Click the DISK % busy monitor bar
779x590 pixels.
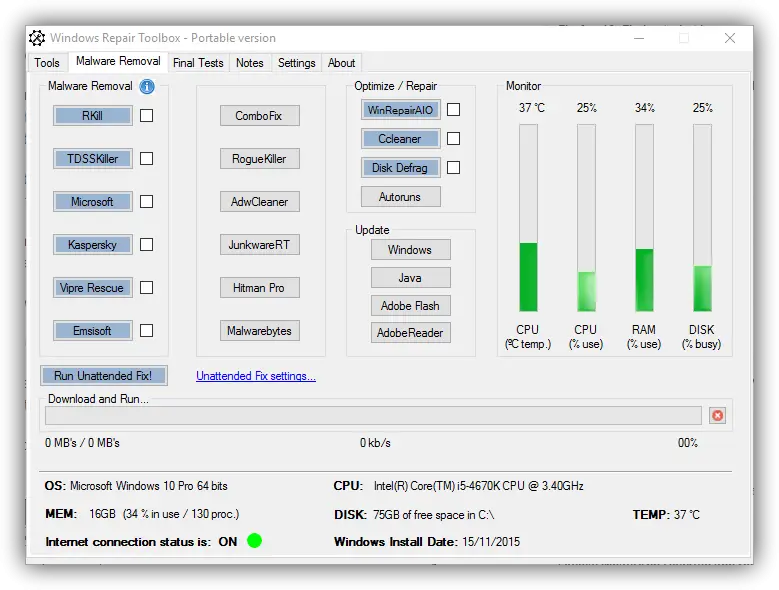702,218
